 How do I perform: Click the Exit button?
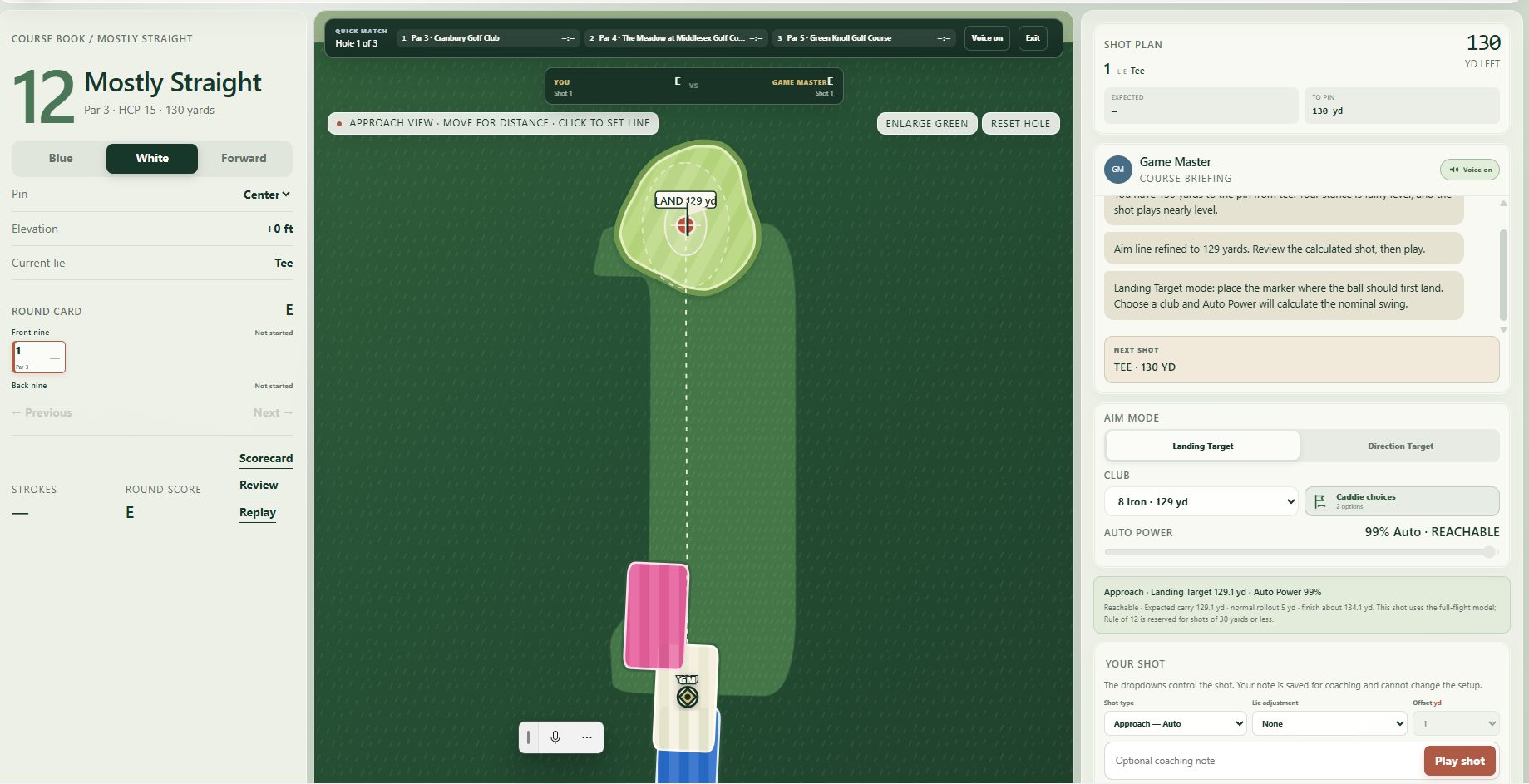1033,38
